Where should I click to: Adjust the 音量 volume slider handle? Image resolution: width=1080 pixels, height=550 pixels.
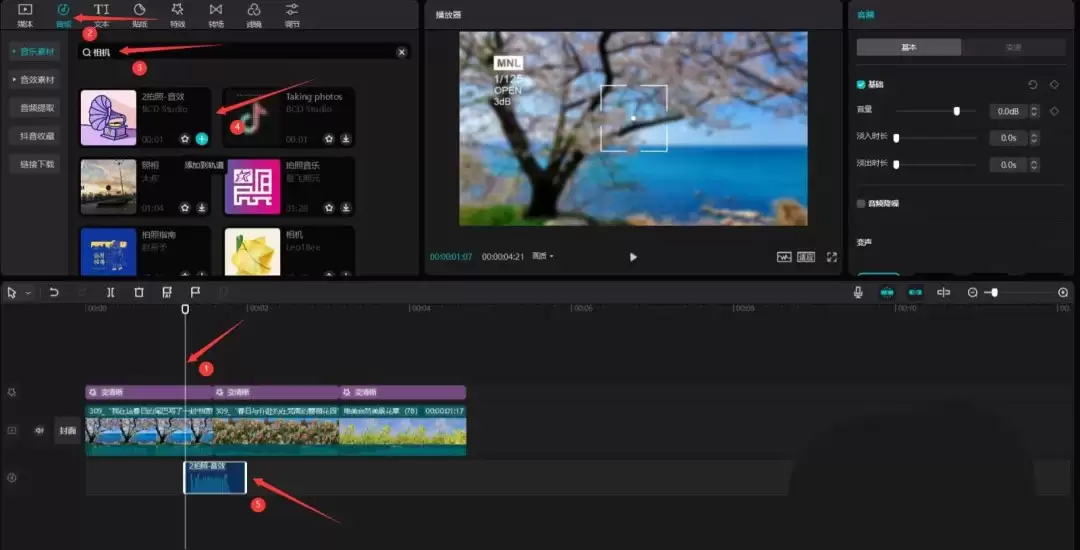[x=957, y=111]
